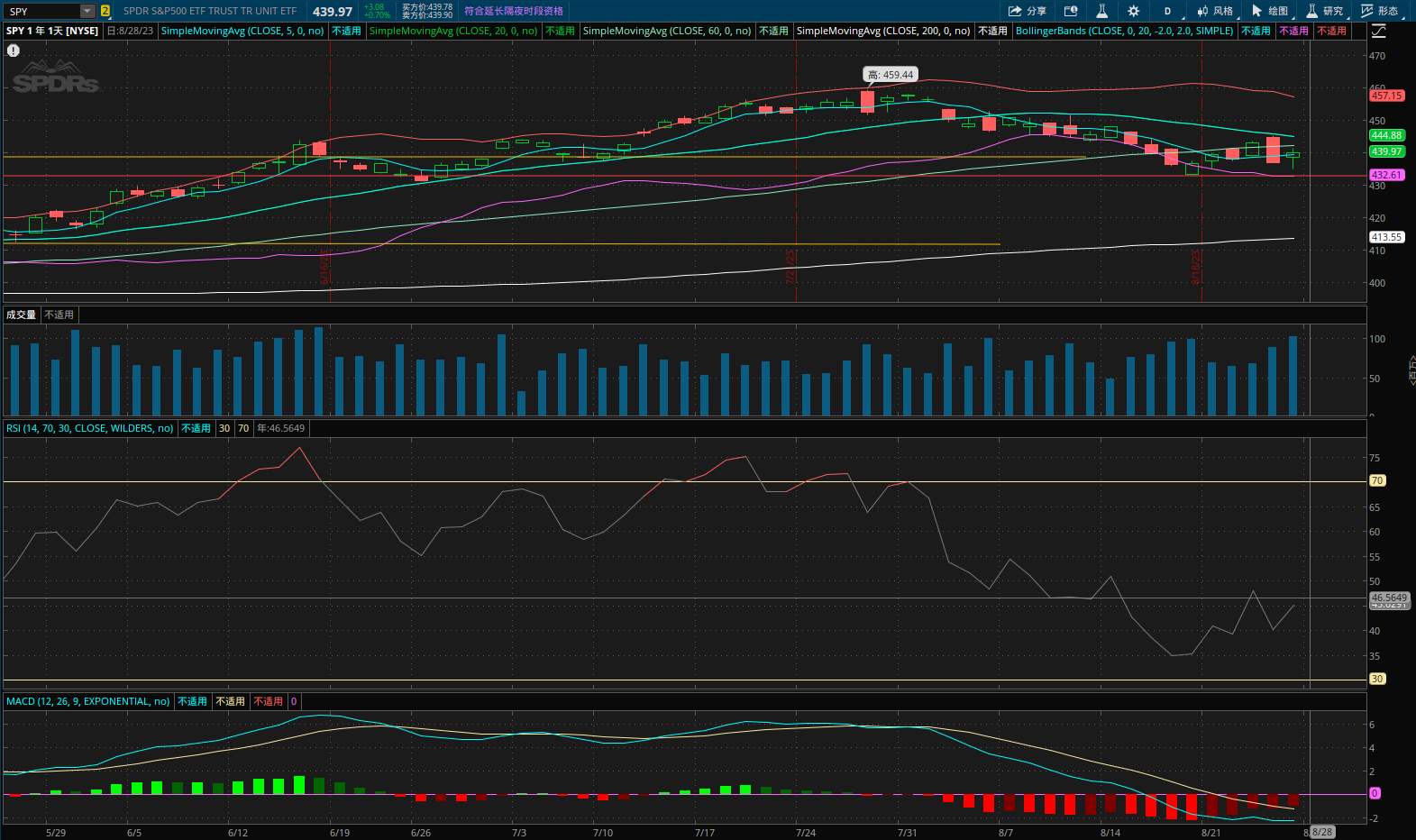Click the 7/21/23 expiration vertical line label
Screen dimensions: 1416x840
tap(790, 268)
